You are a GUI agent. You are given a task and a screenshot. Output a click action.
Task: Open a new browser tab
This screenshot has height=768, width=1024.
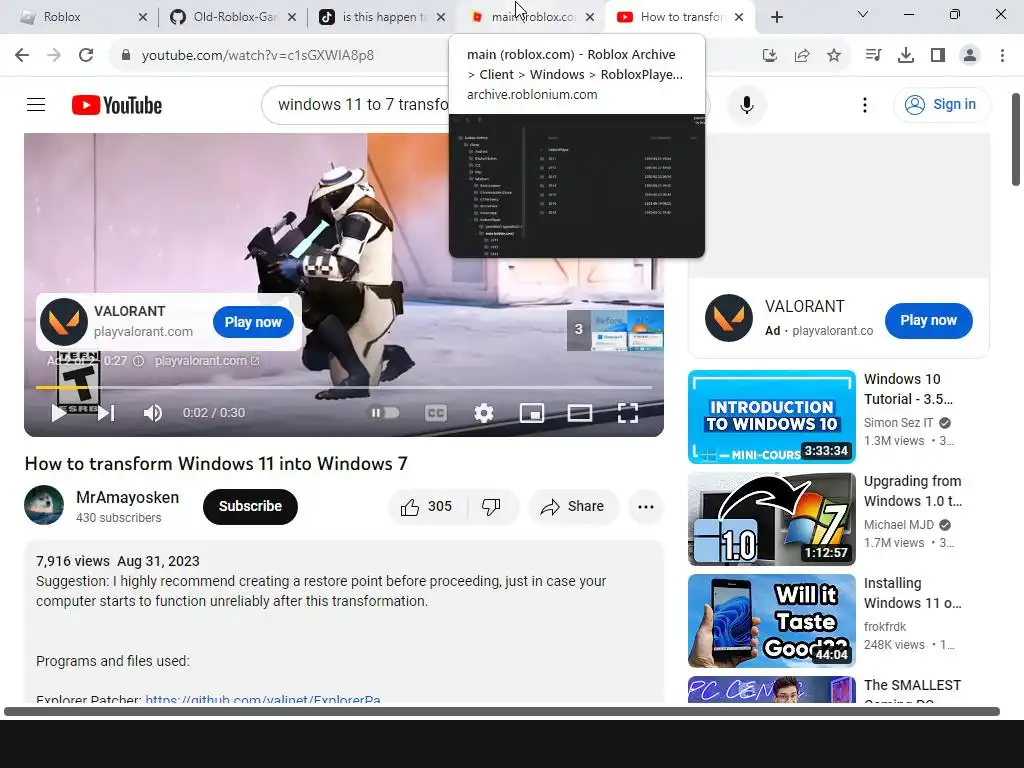tap(776, 18)
